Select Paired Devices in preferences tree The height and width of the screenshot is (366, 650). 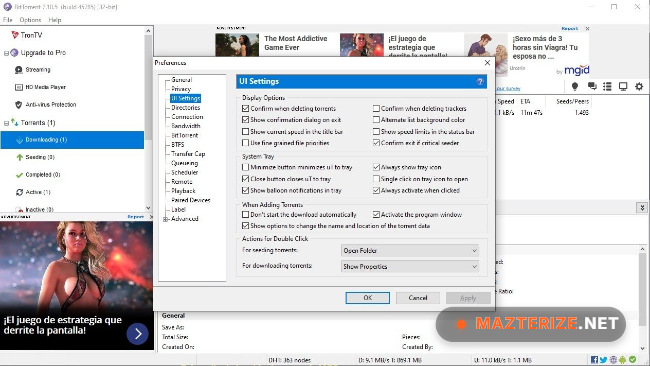point(191,200)
